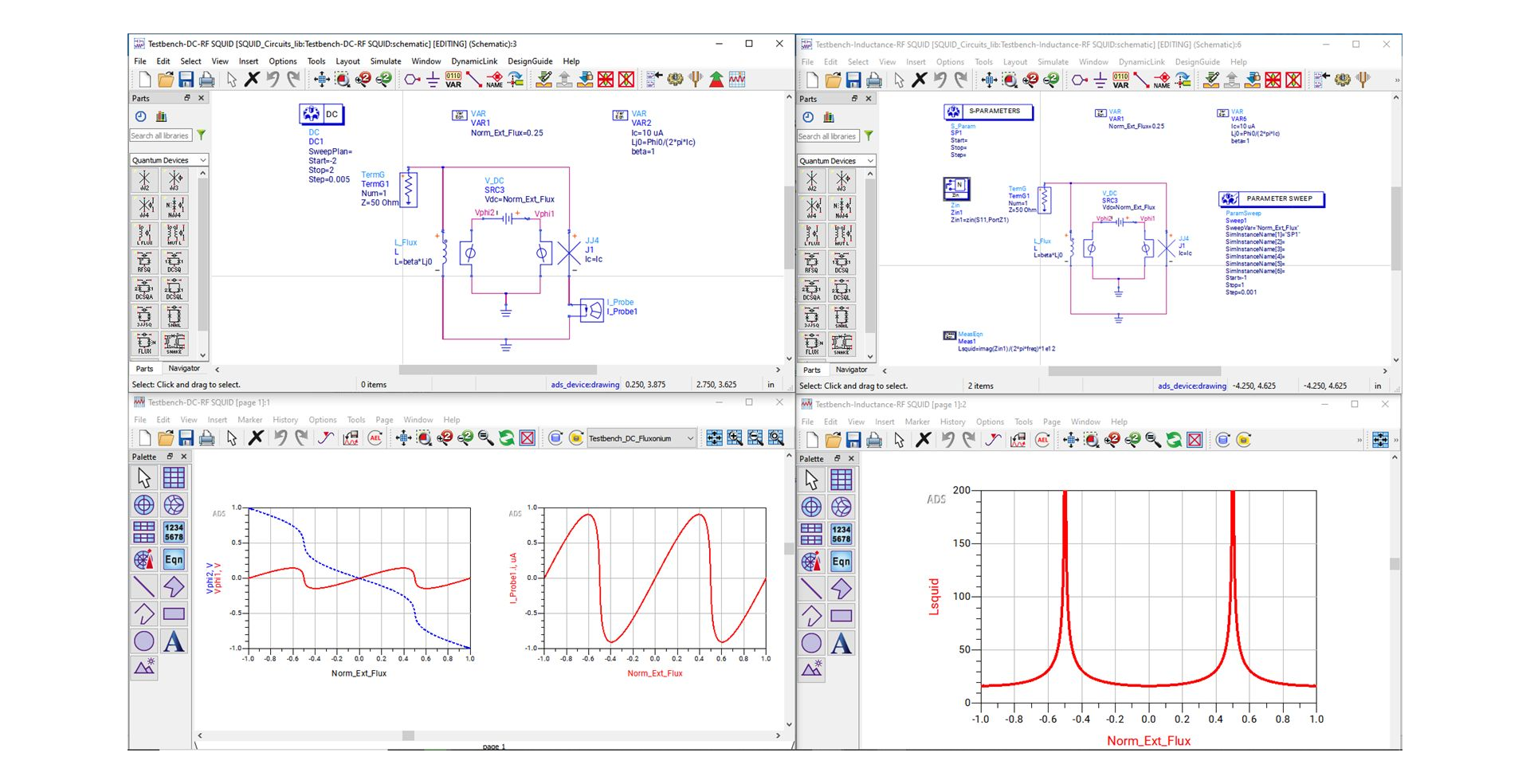
Task: Open DynamicLink menu in Inductance schematic
Action: 1142,62
